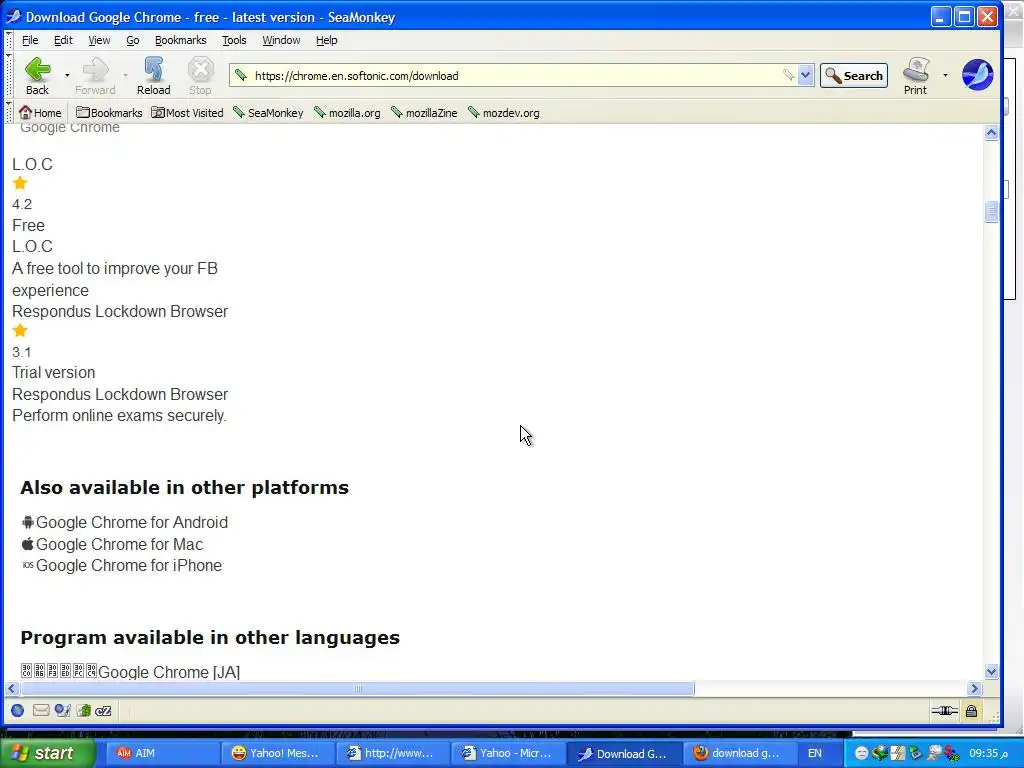Reload the current page

point(153,76)
